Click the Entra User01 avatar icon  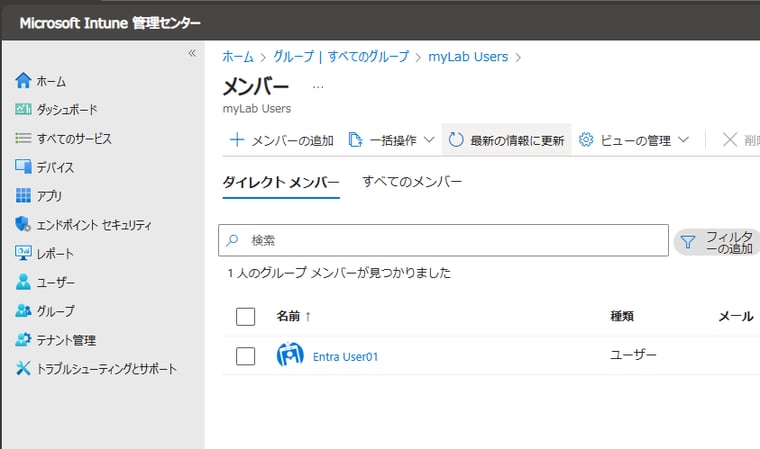290,355
